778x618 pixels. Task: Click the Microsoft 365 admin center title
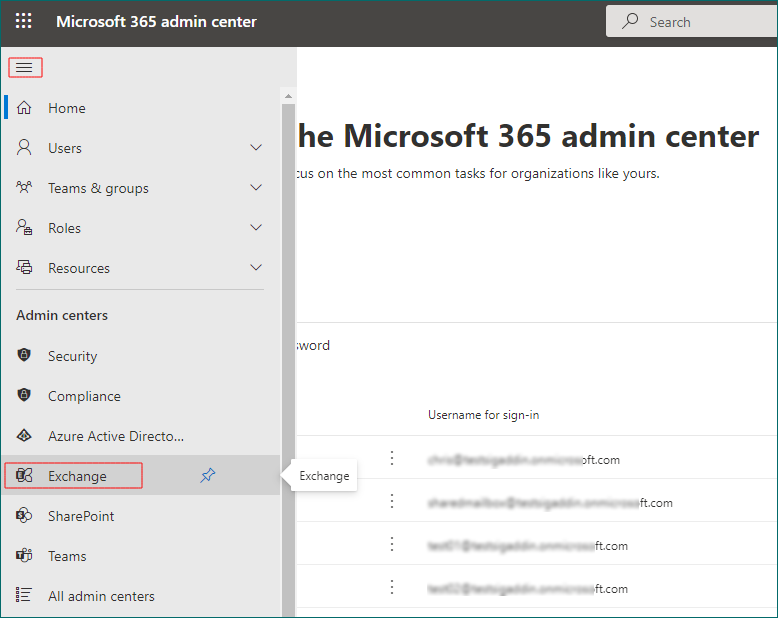click(x=156, y=21)
